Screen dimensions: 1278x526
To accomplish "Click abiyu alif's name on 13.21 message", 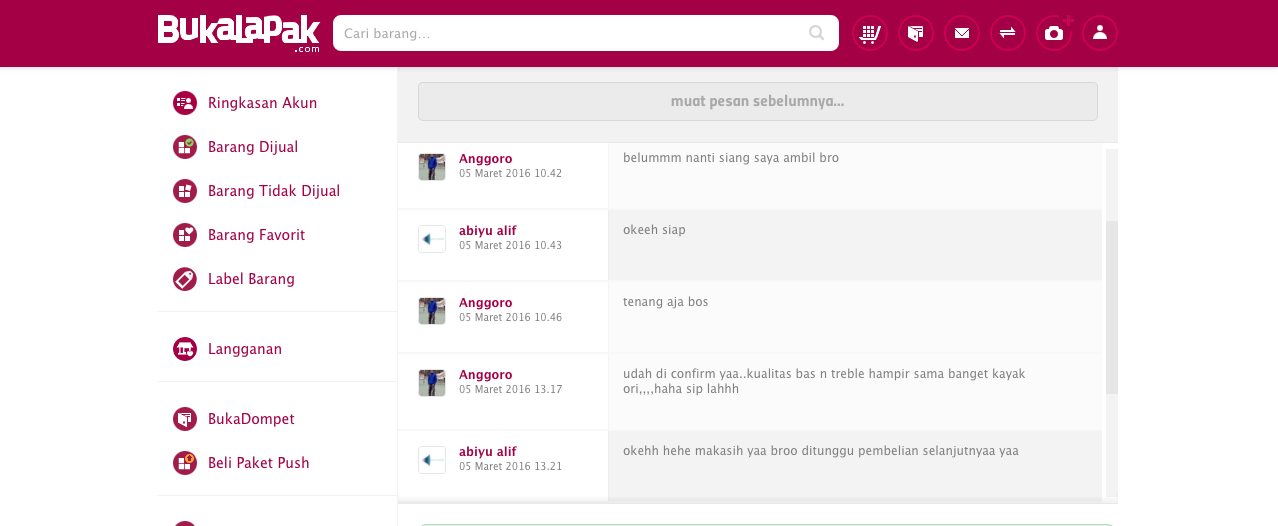I will pos(487,452).
